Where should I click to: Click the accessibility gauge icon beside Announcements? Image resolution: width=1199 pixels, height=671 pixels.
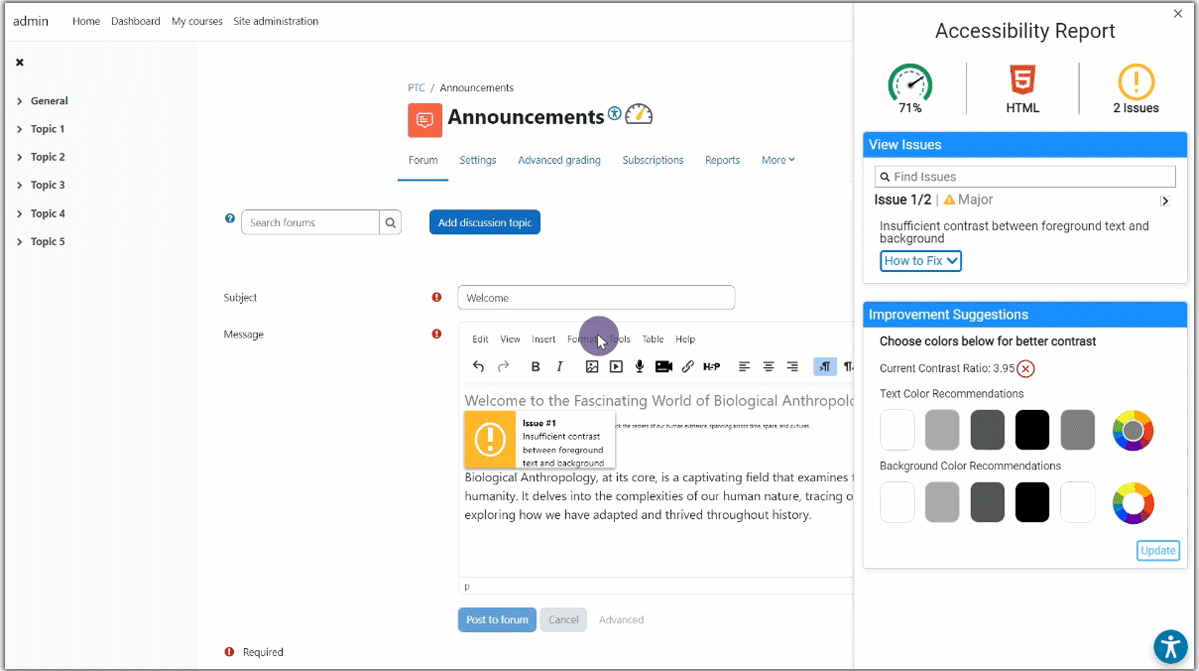(639, 115)
